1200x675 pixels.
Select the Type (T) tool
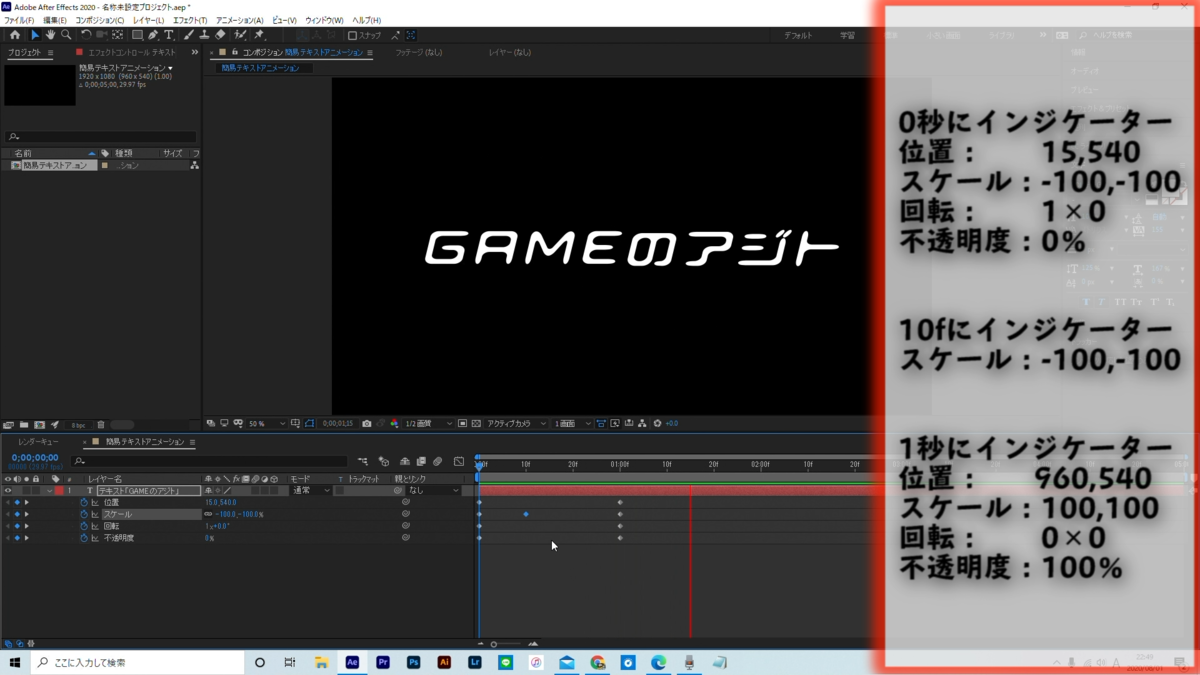click(169, 35)
